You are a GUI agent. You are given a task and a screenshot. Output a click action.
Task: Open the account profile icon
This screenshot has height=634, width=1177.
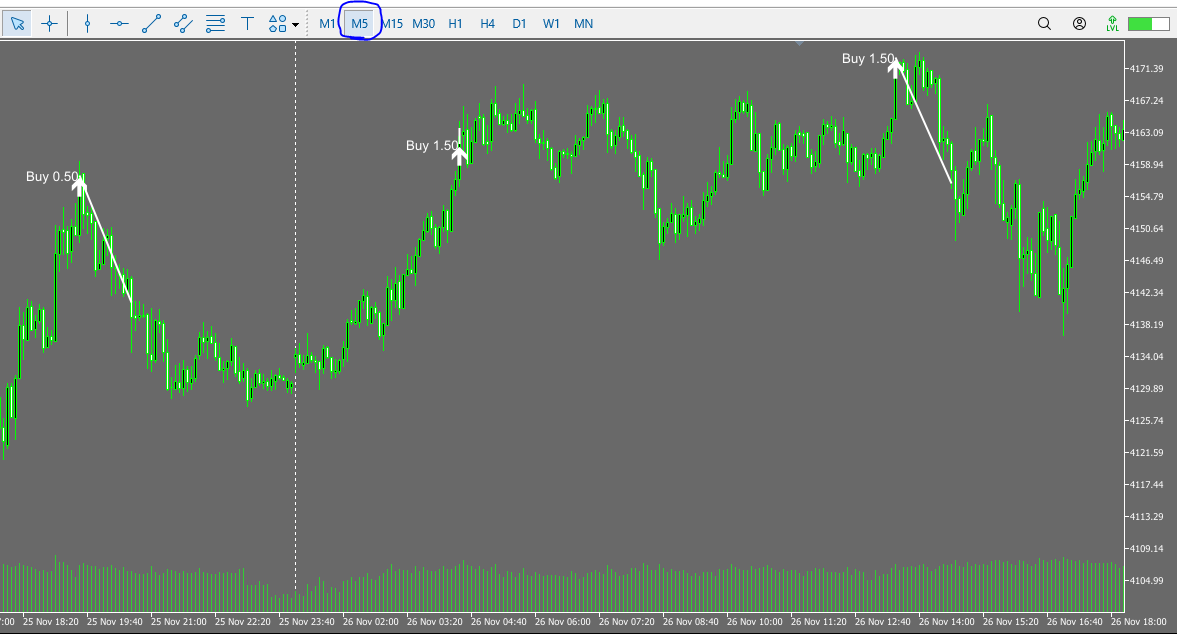click(1079, 23)
